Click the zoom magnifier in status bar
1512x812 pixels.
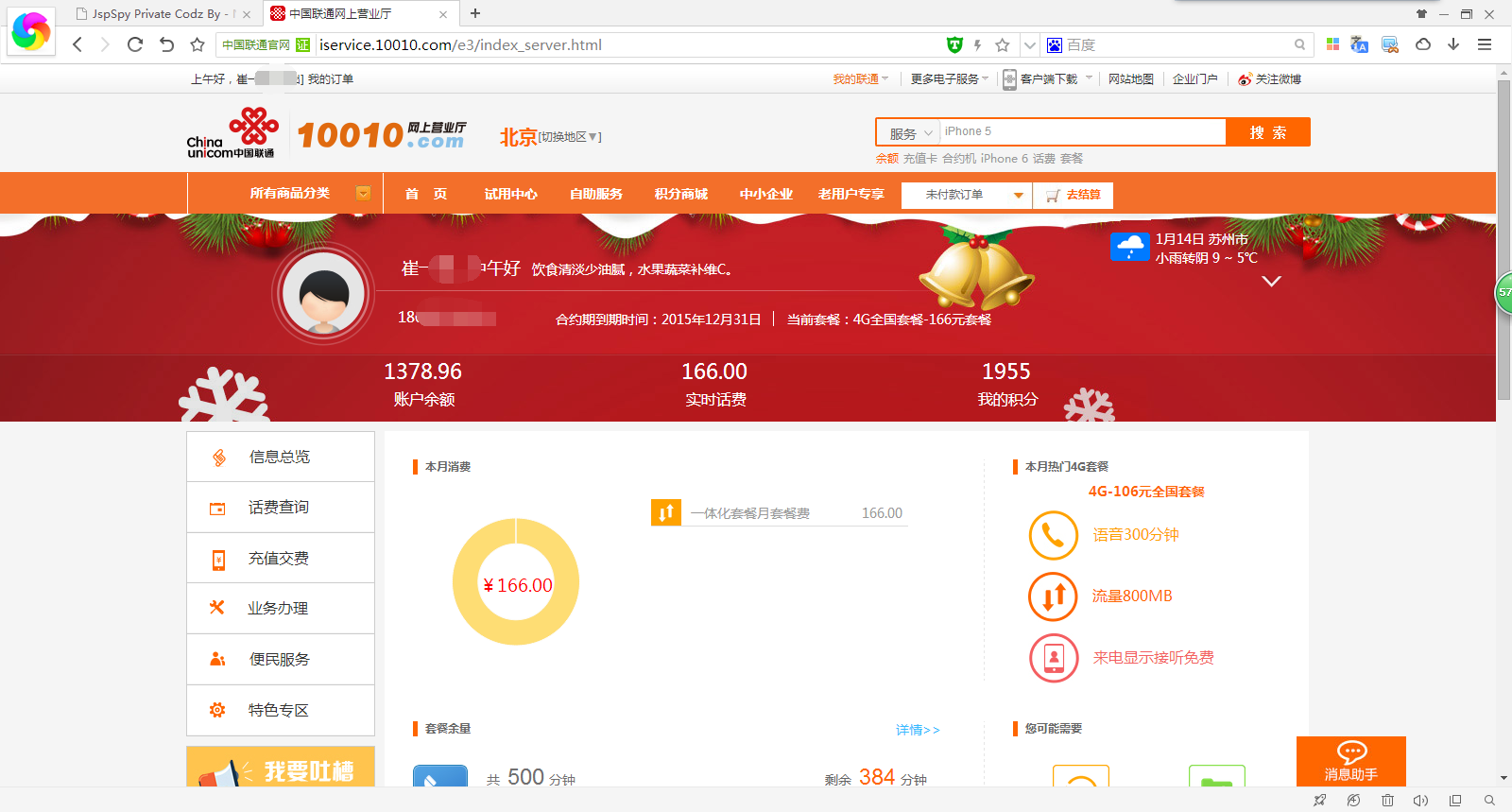click(x=1489, y=801)
